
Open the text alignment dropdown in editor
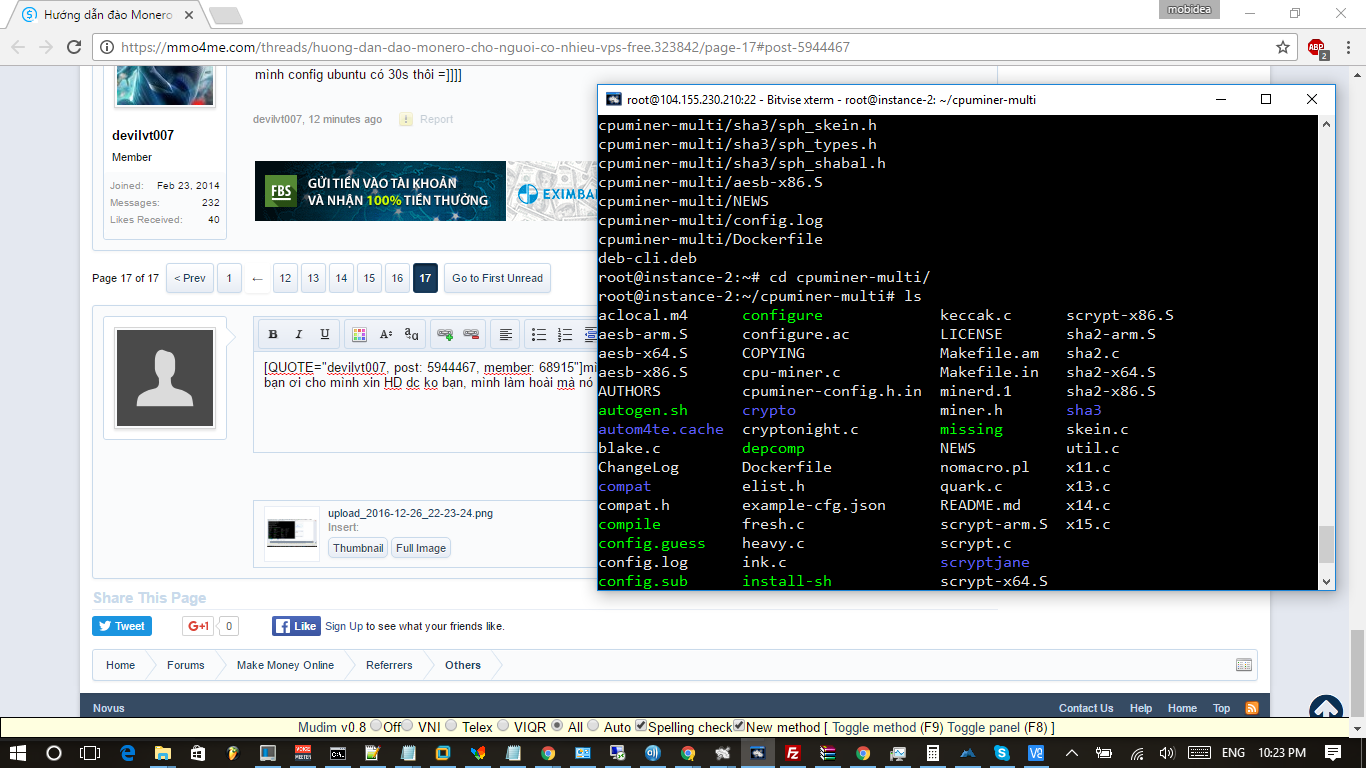tap(506, 334)
